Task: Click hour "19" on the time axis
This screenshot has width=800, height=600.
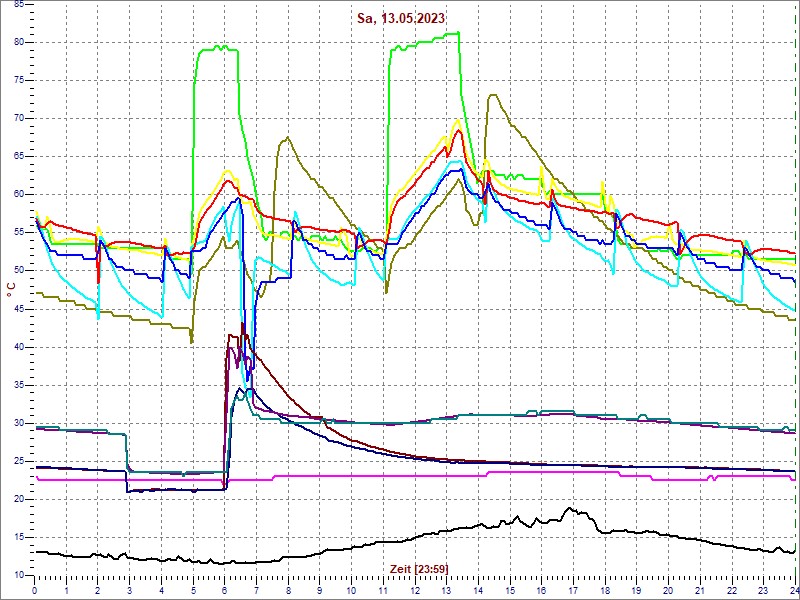Action: coord(637,590)
